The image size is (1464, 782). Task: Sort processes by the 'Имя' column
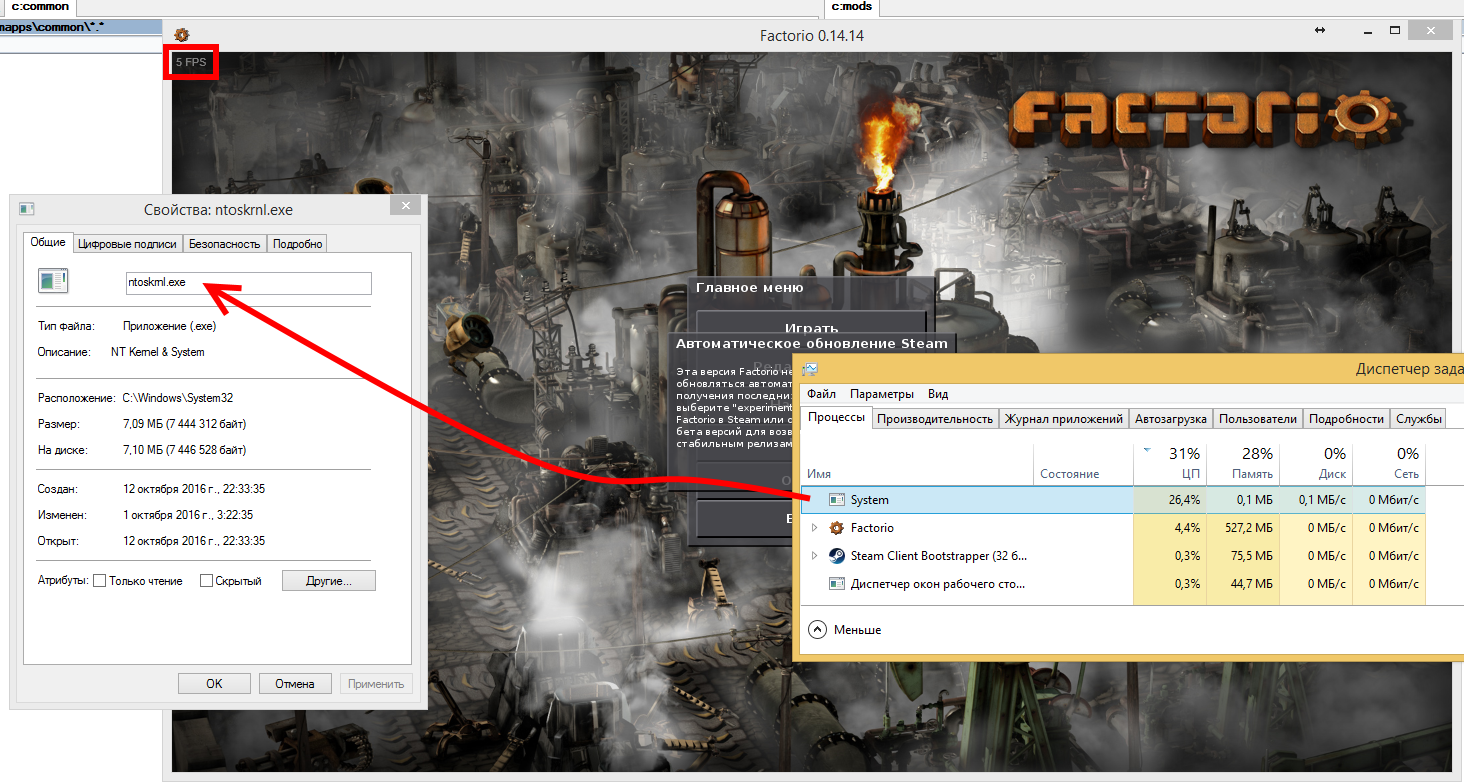pyautogui.click(x=819, y=474)
